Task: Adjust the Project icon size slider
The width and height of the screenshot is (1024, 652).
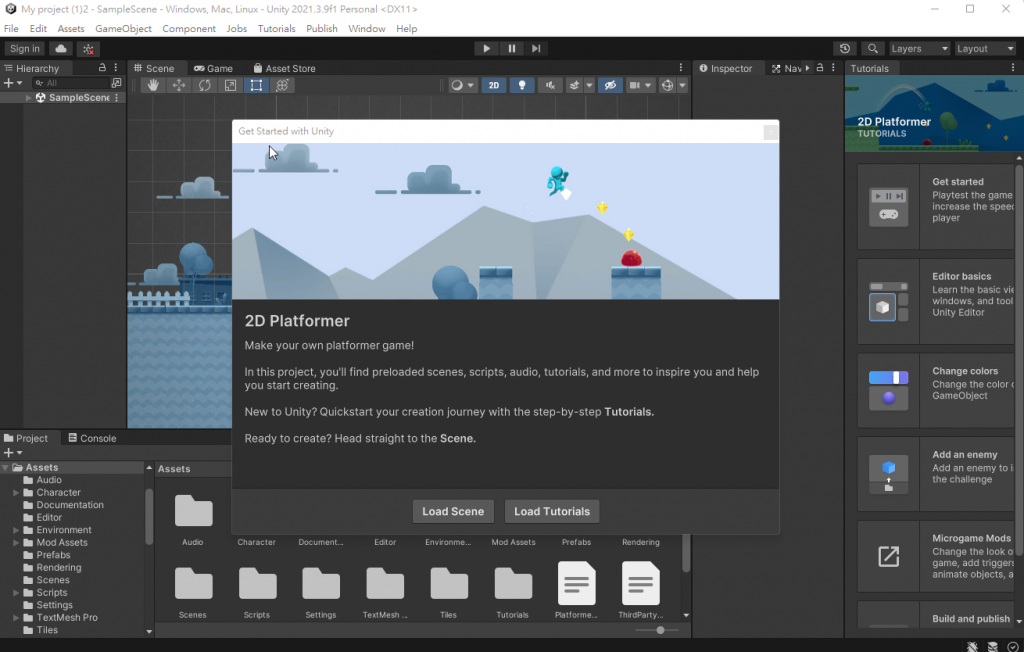Action: [660, 630]
